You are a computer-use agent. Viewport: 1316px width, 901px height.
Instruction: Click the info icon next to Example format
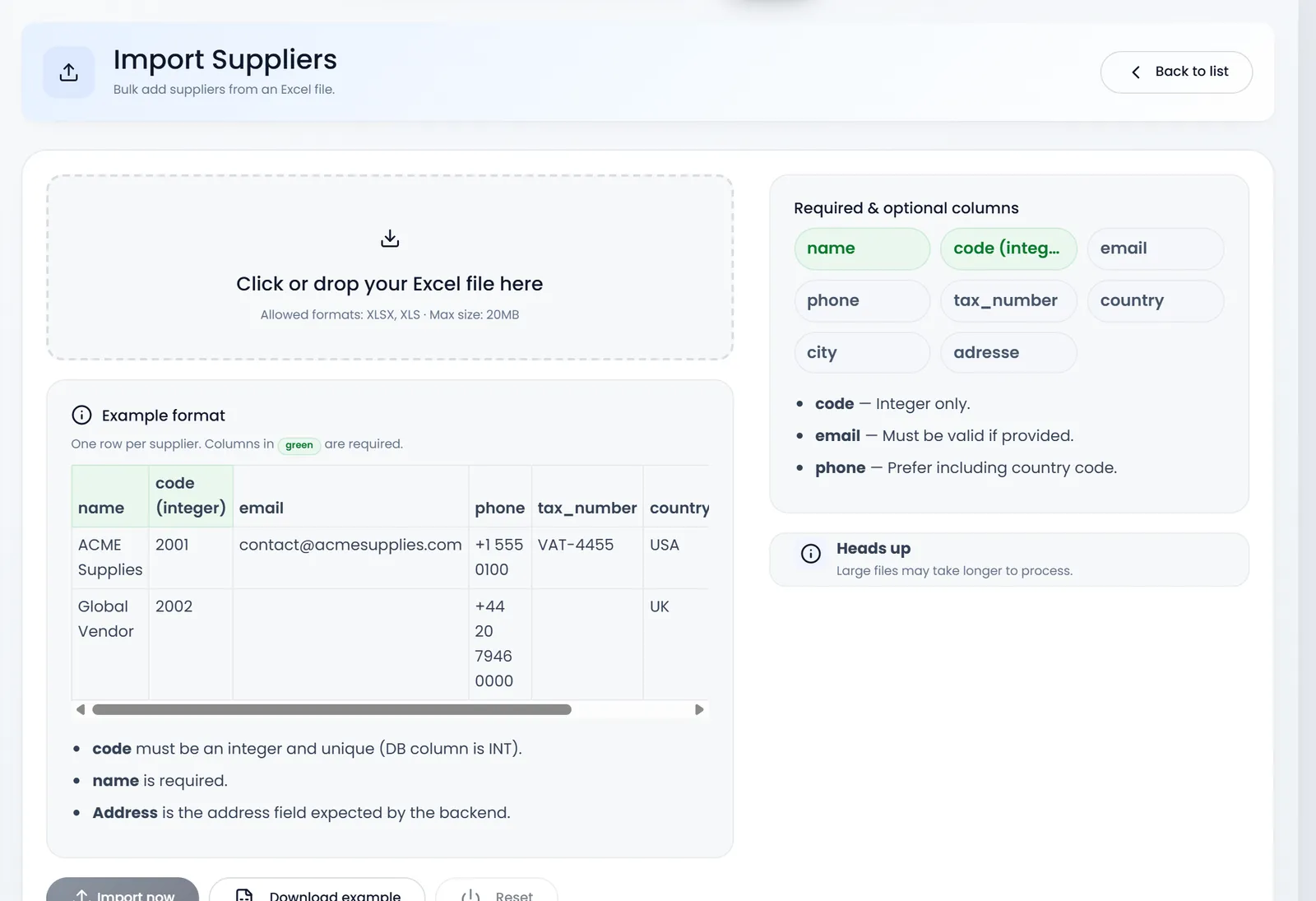tap(81, 415)
